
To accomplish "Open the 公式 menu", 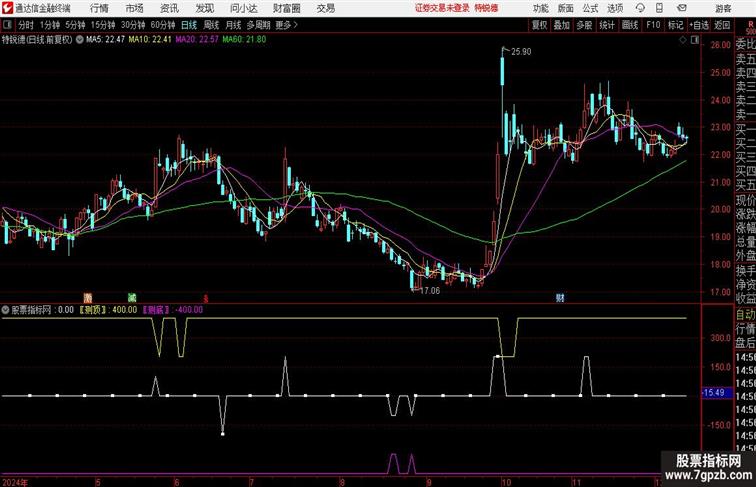I will point(590,8).
